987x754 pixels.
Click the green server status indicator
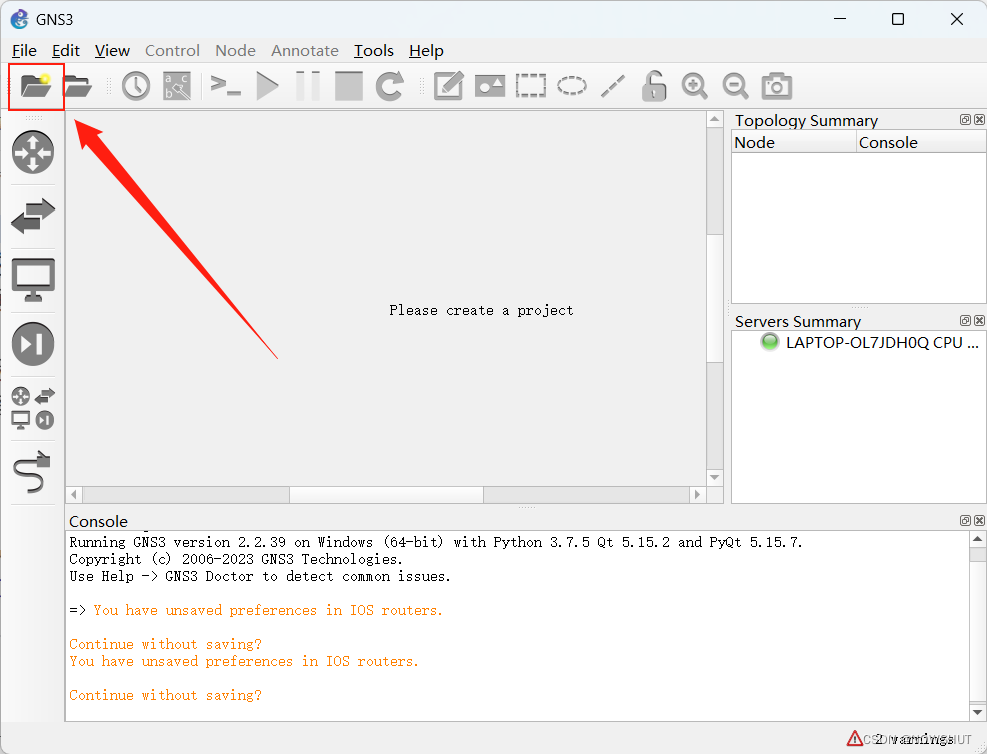coord(769,342)
